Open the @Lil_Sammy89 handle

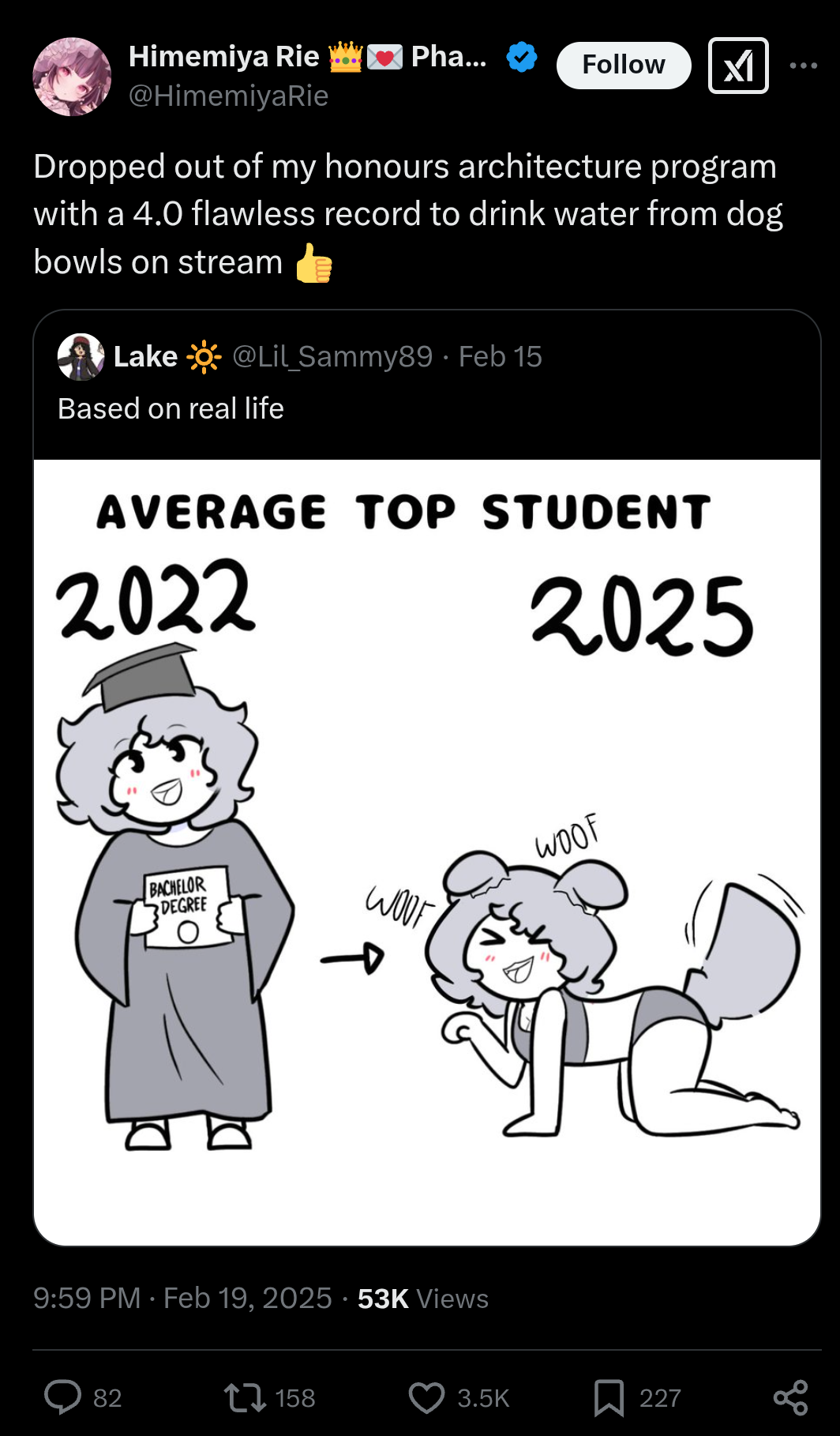tap(332, 357)
